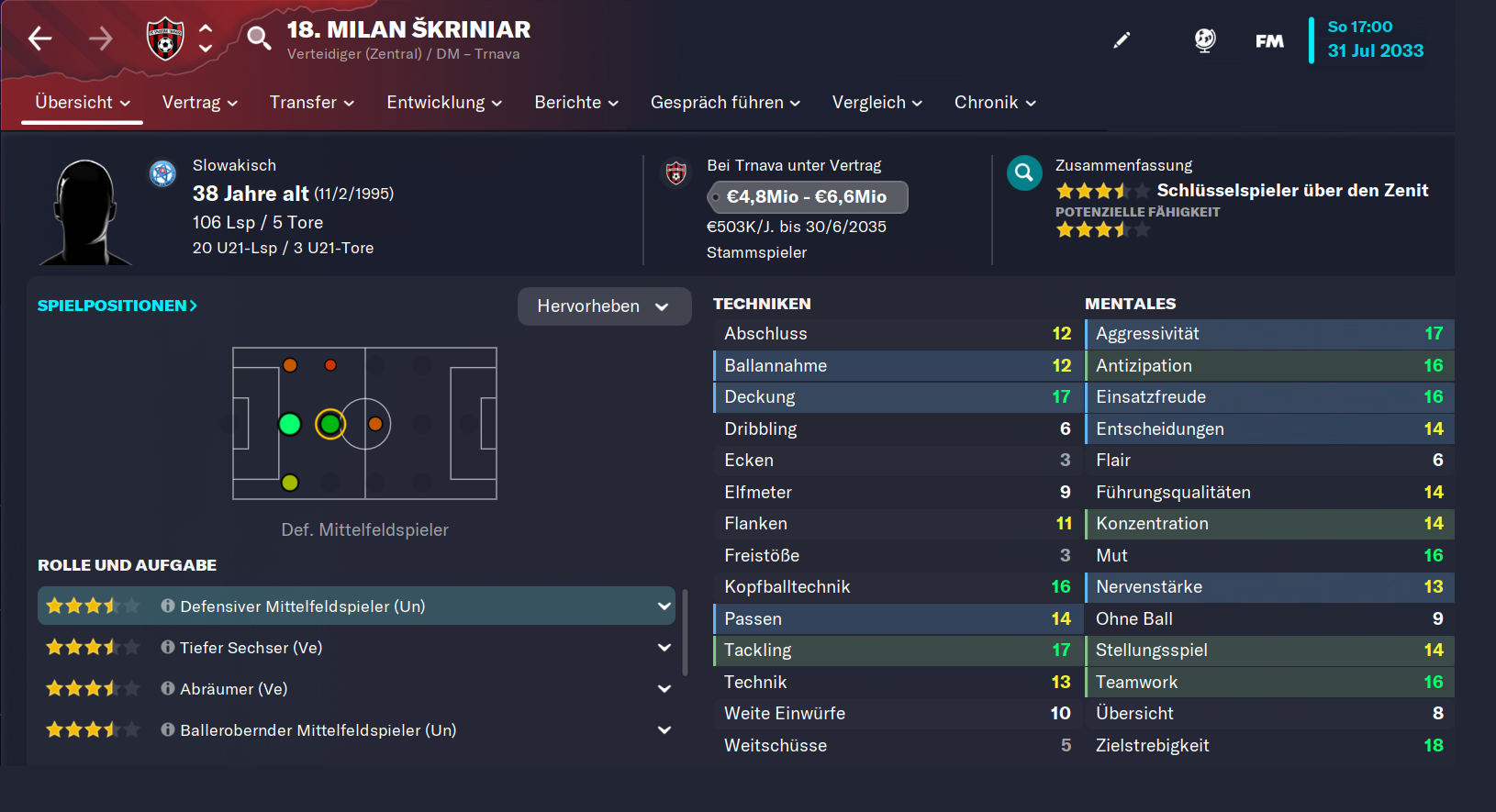
Task: Open the globe world icon
Action: click(1204, 40)
